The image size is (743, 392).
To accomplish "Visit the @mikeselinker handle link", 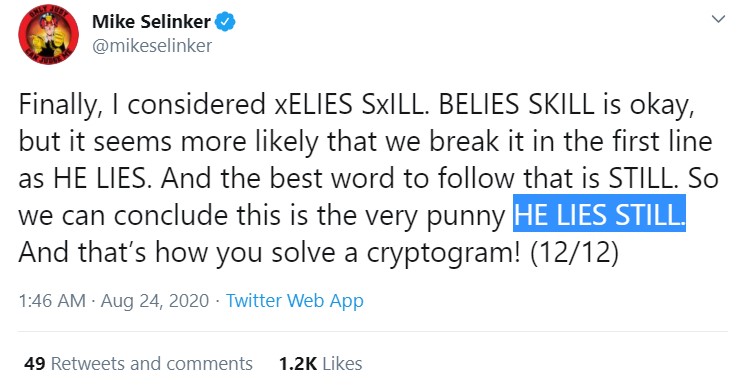I will pos(152,46).
